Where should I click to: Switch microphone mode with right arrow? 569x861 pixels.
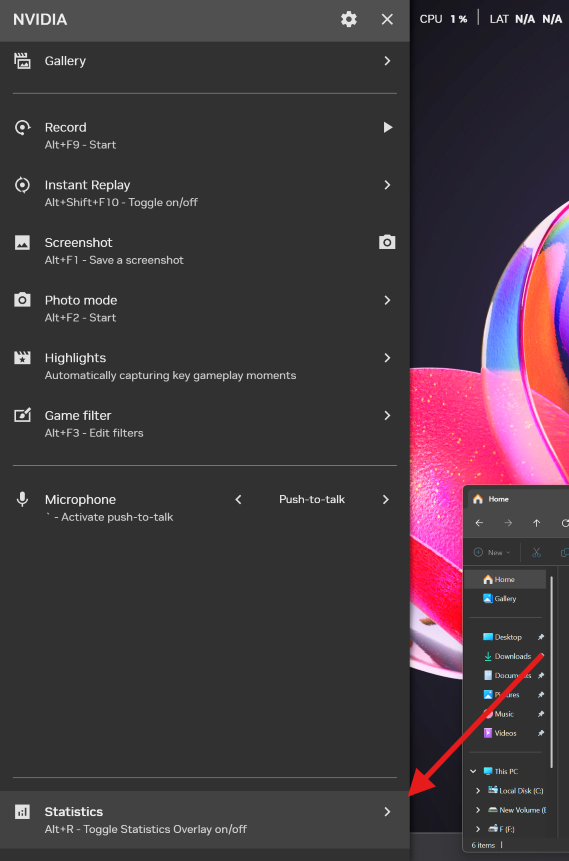tap(386, 500)
